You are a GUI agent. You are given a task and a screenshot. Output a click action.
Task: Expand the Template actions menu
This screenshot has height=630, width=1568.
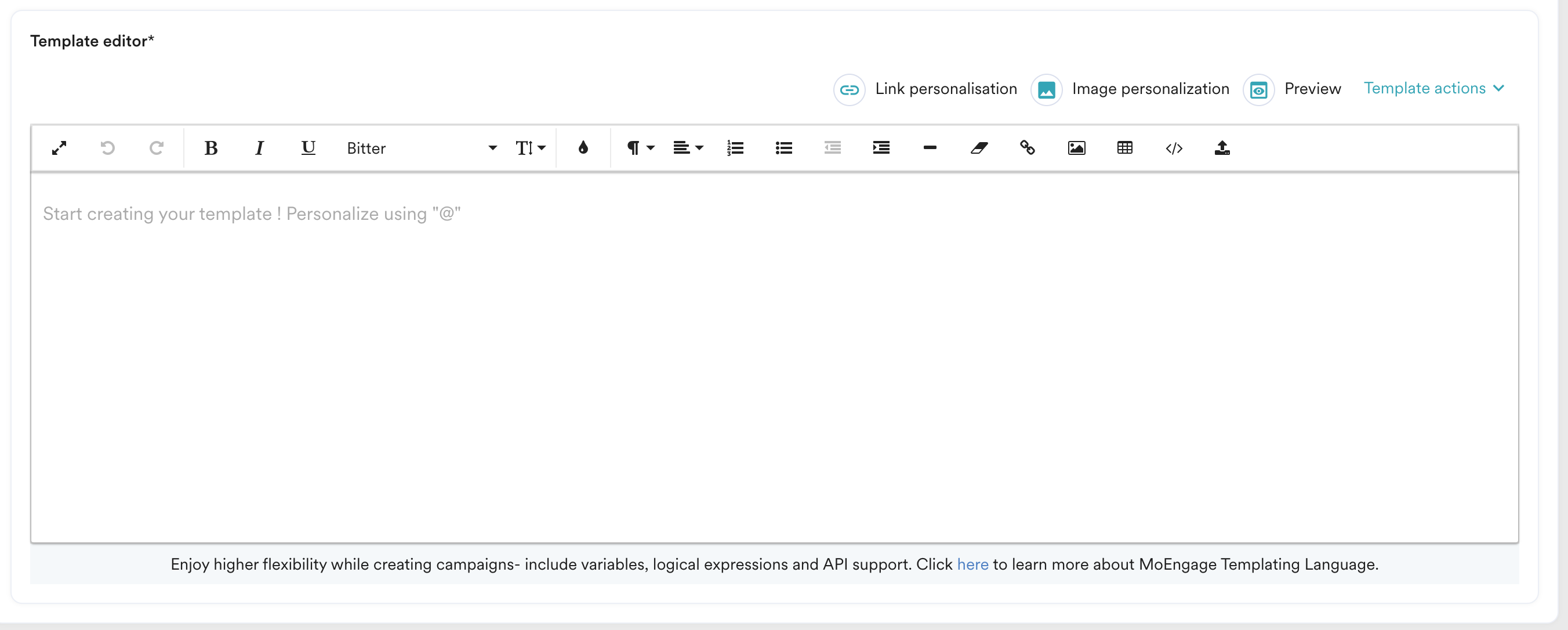tap(1433, 88)
